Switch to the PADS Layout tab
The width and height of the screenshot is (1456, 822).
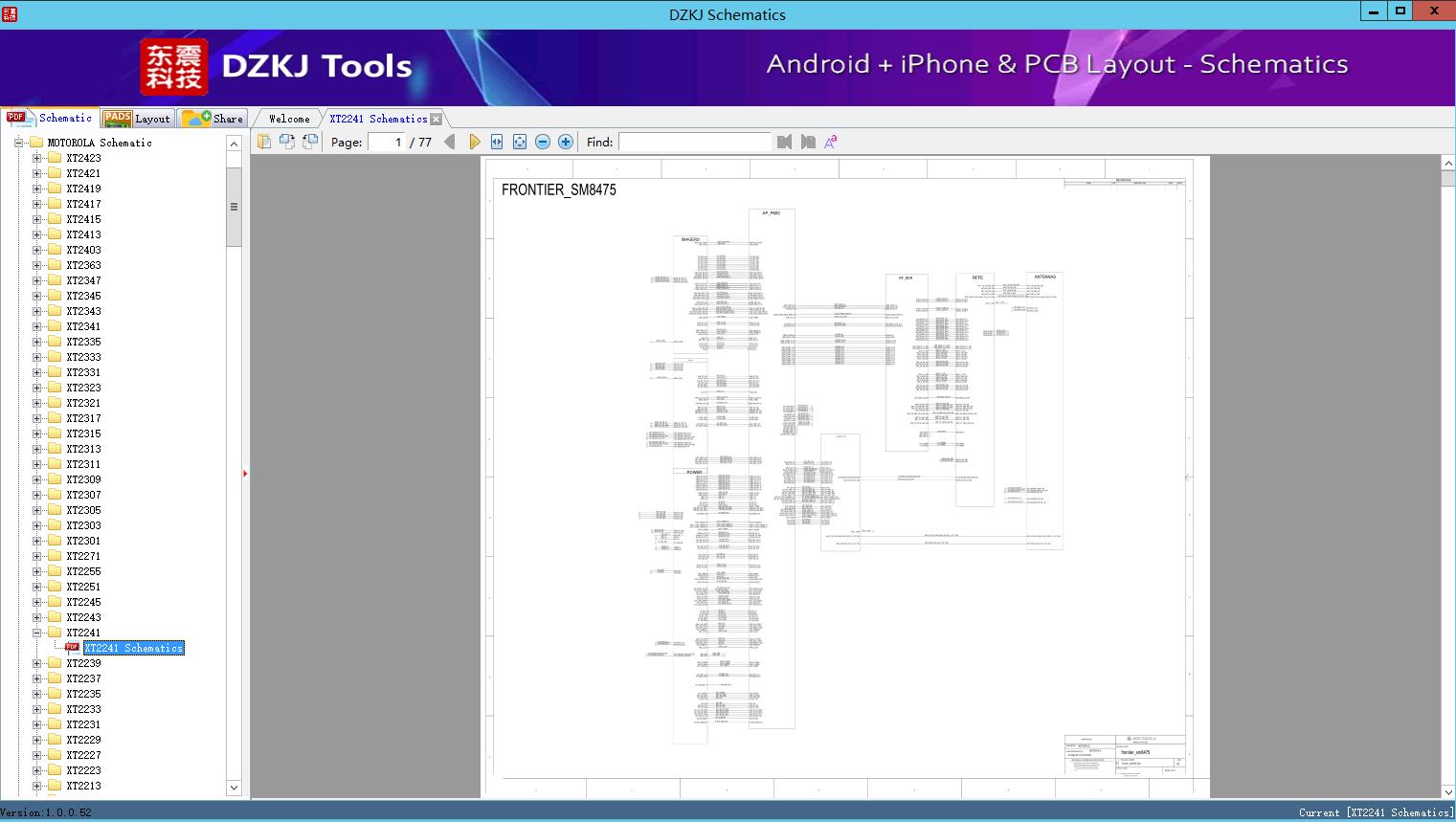(137, 119)
